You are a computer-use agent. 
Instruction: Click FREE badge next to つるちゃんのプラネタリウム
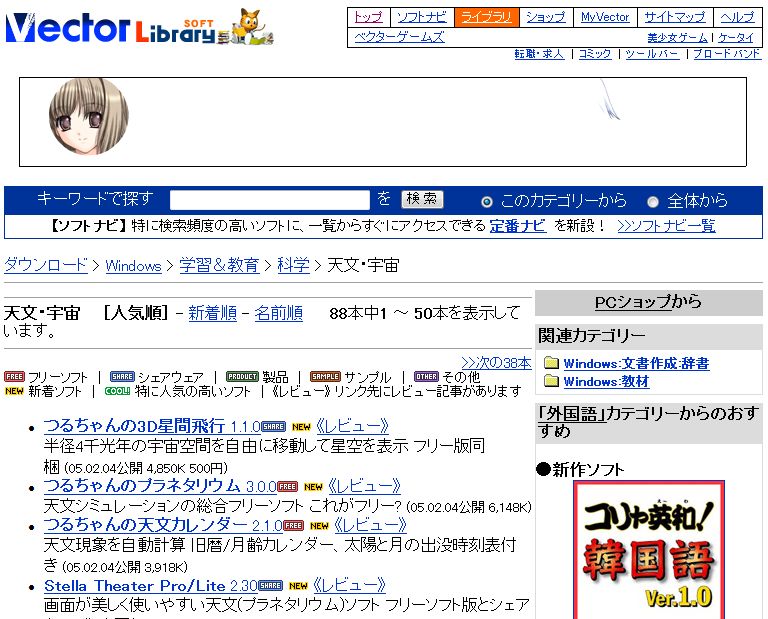point(288,487)
